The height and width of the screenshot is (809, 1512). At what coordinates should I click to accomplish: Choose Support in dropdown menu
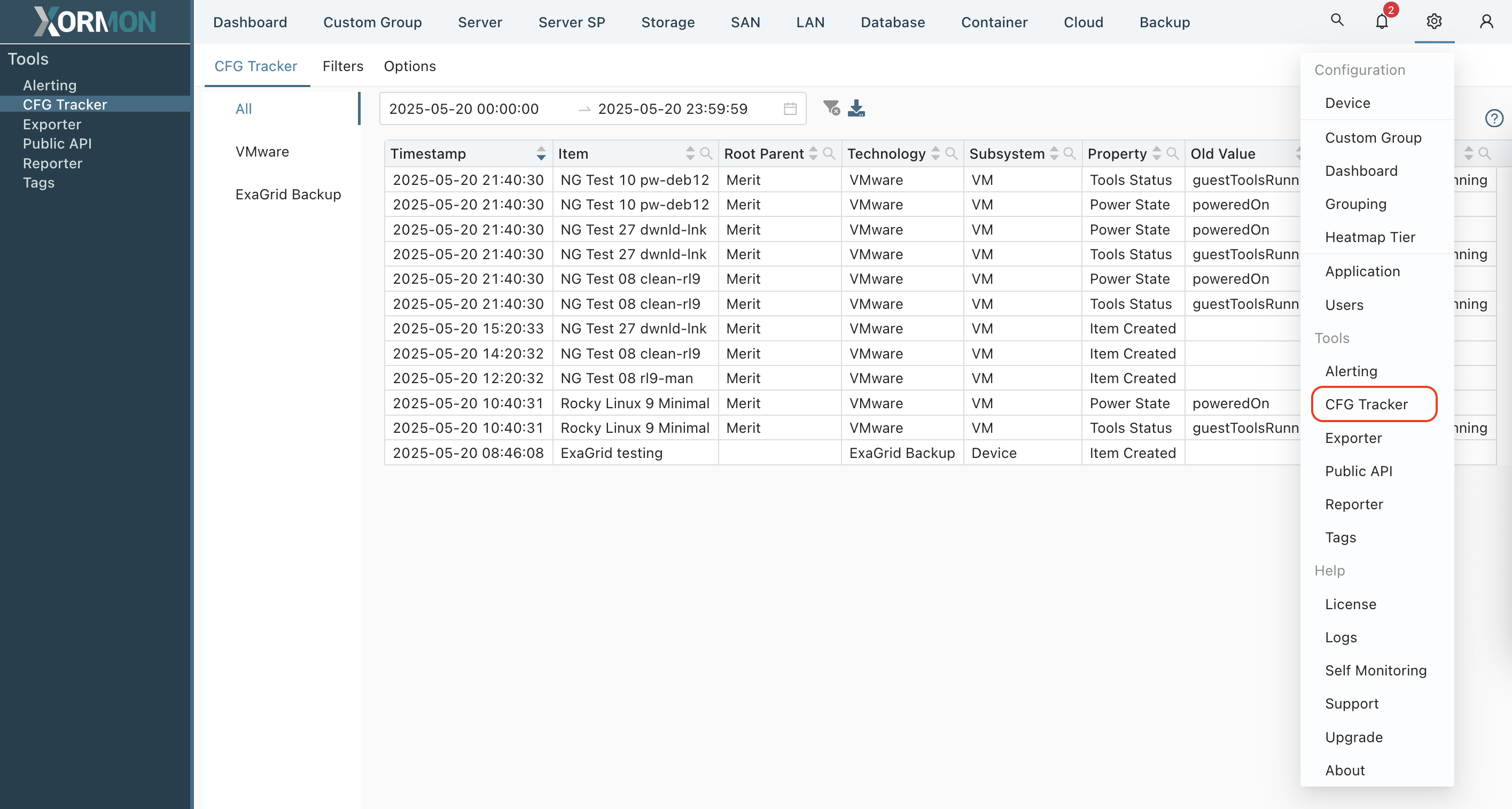1352,704
